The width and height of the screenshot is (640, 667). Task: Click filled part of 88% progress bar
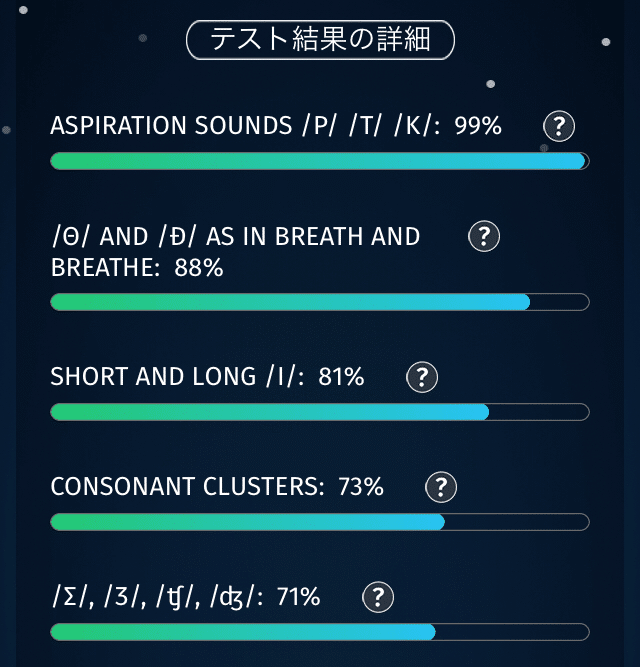[x=290, y=302]
